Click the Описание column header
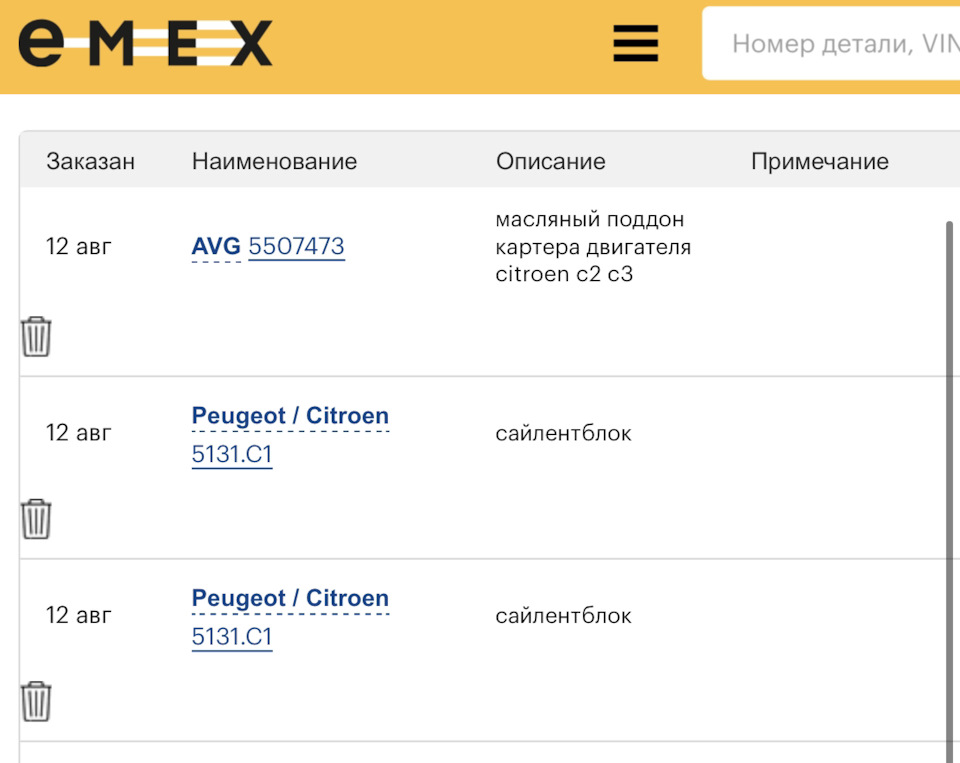The image size is (960, 763). [550, 162]
